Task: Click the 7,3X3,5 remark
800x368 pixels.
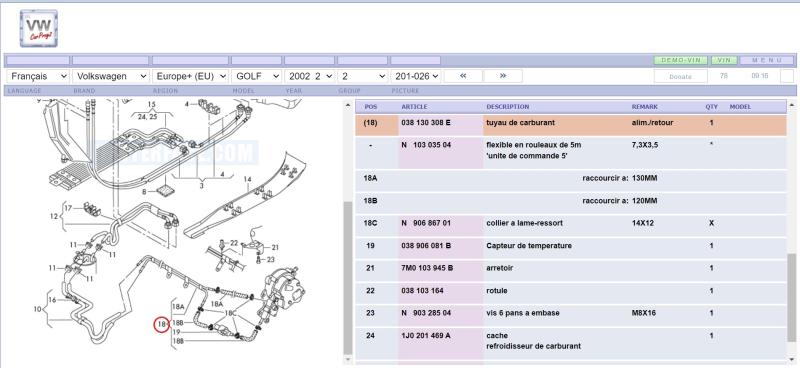Action: click(x=645, y=145)
